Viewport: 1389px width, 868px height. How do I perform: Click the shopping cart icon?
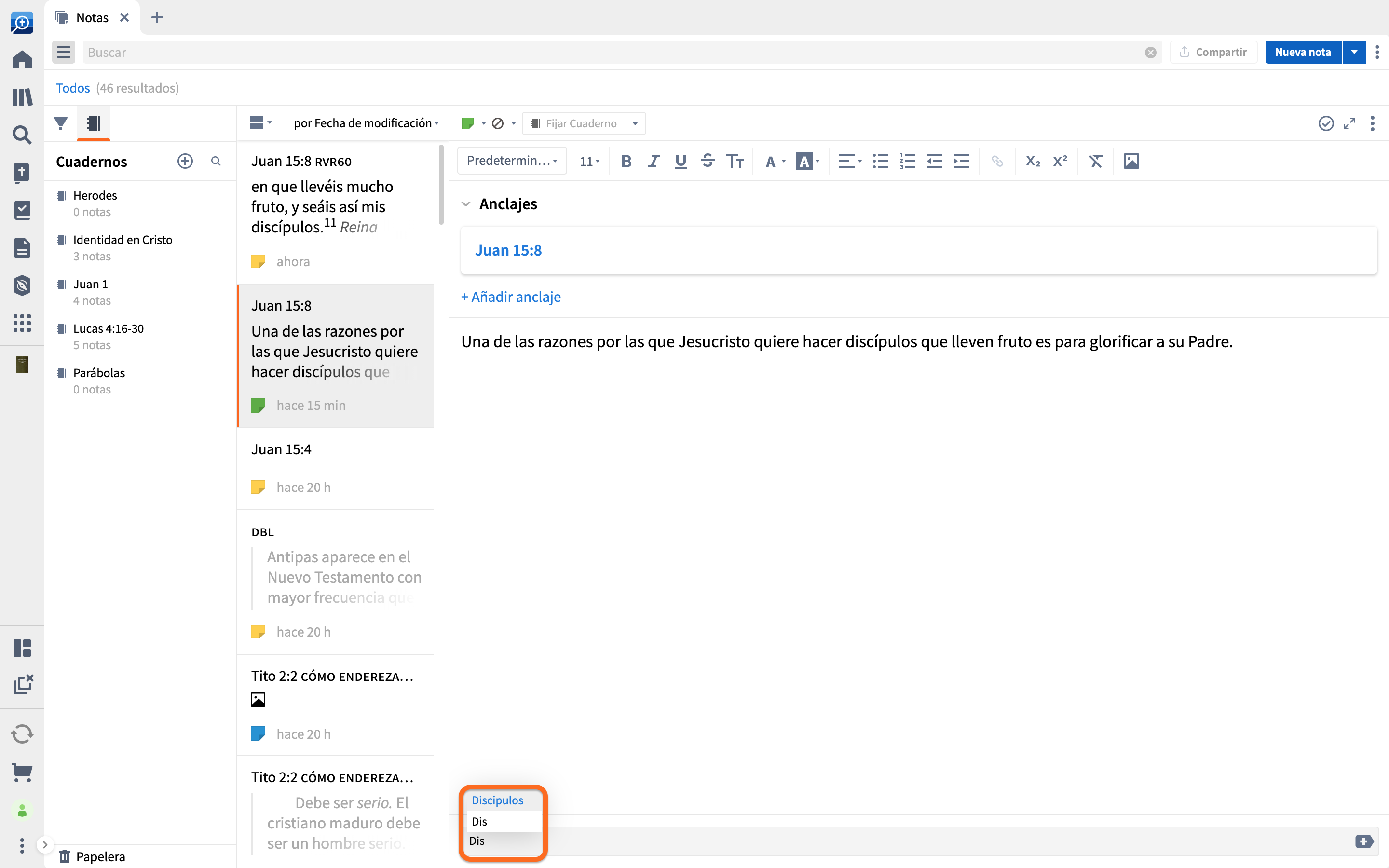pos(22,772)
